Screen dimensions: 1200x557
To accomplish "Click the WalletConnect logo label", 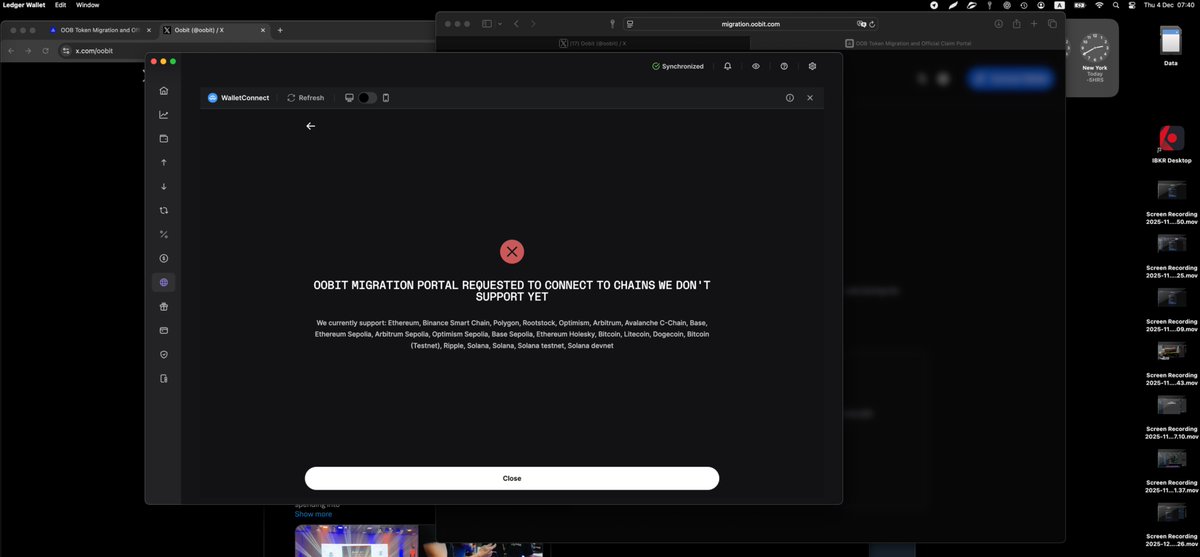I will point(239,98).
